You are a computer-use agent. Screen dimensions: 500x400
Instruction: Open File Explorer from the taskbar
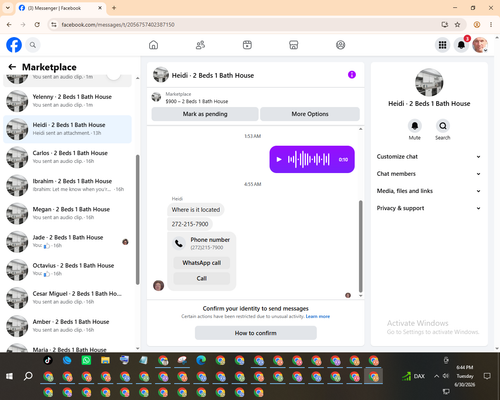(x=105, y=360)
